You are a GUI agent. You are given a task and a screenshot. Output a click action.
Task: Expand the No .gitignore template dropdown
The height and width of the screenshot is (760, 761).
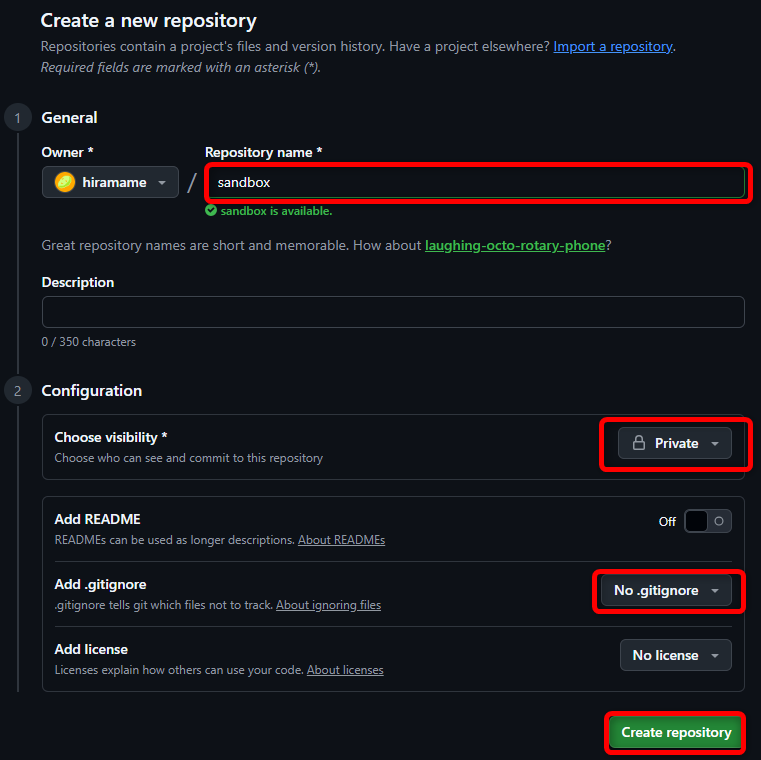click(666, 591)
